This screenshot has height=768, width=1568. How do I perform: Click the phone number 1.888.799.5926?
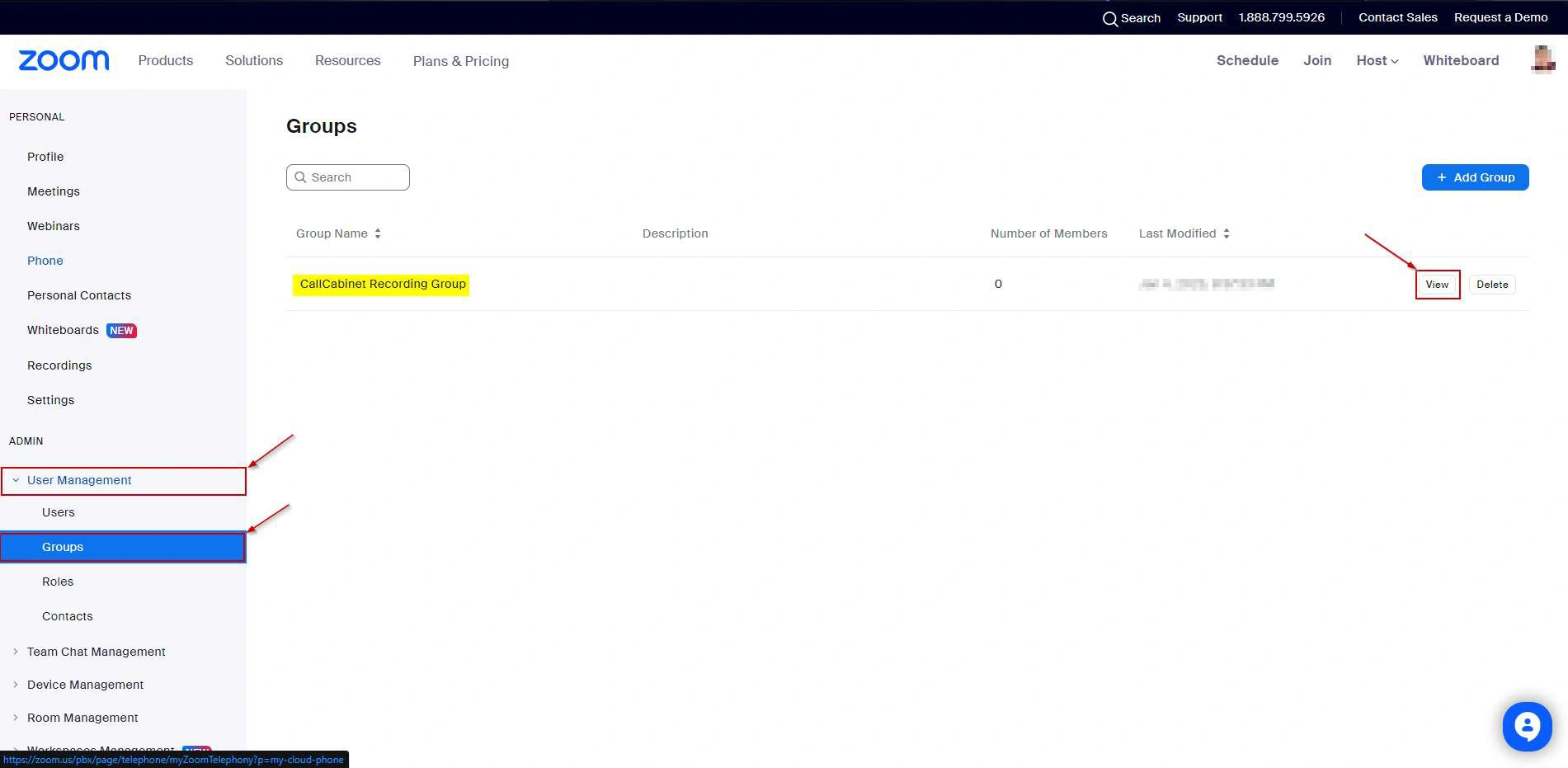[1281, 17]
